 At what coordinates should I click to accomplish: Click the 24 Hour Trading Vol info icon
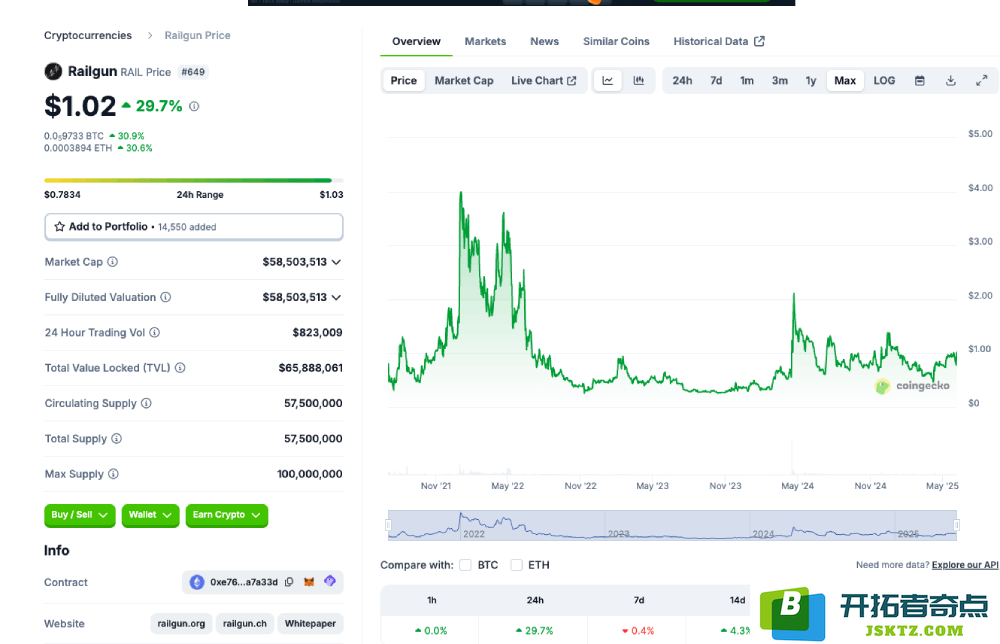click(154, 332)
